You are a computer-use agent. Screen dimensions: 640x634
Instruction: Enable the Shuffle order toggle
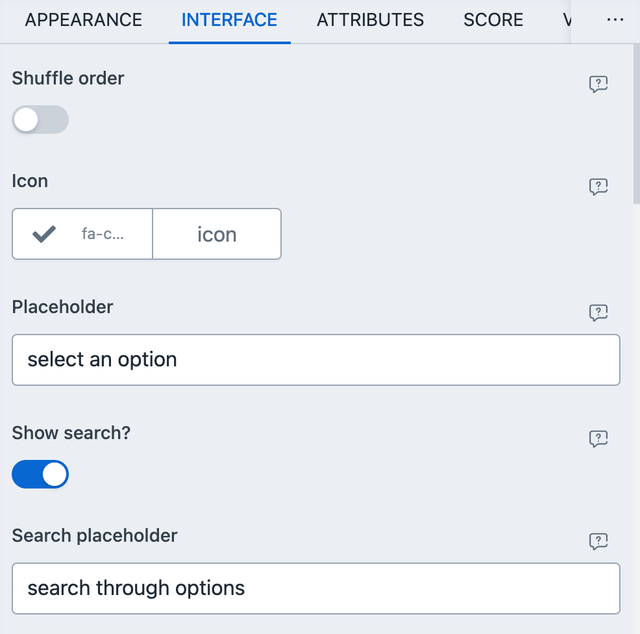pos(40,120)
